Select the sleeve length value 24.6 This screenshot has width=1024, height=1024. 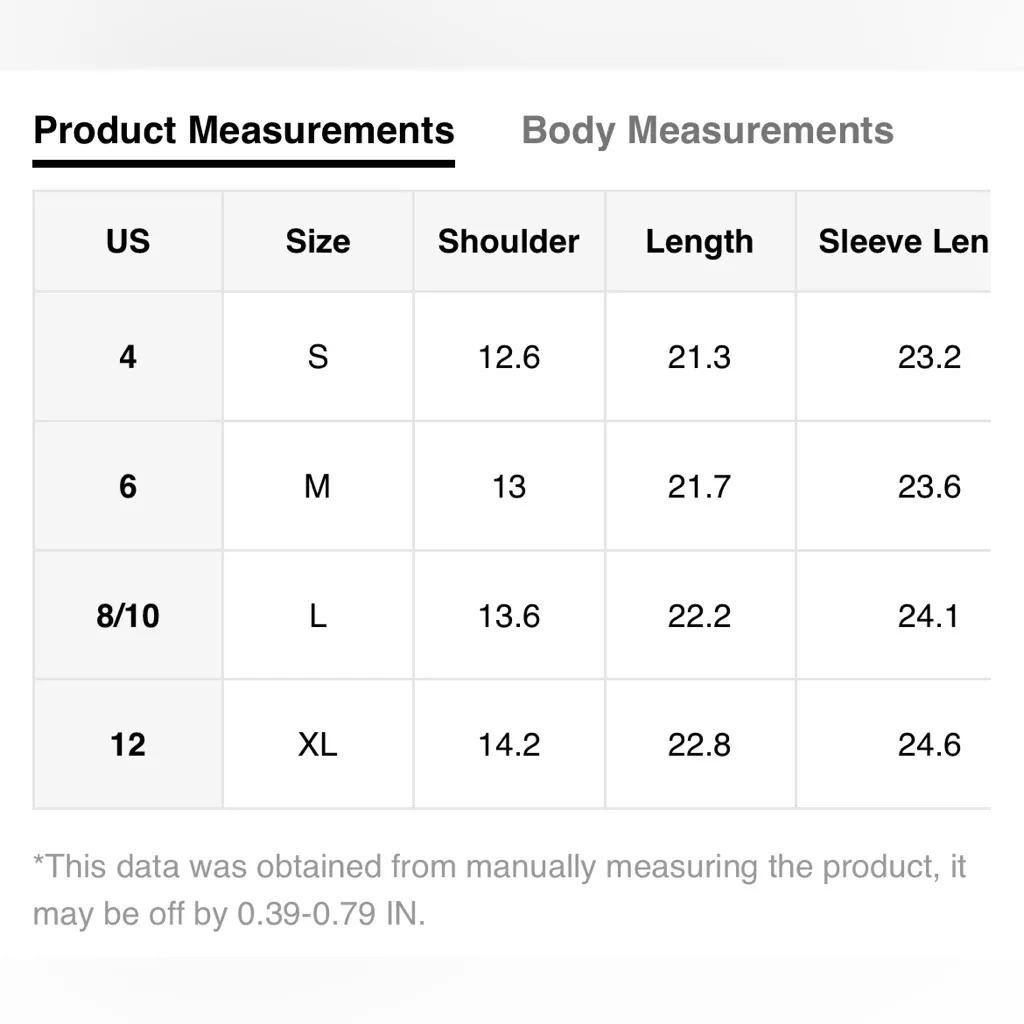929,745
